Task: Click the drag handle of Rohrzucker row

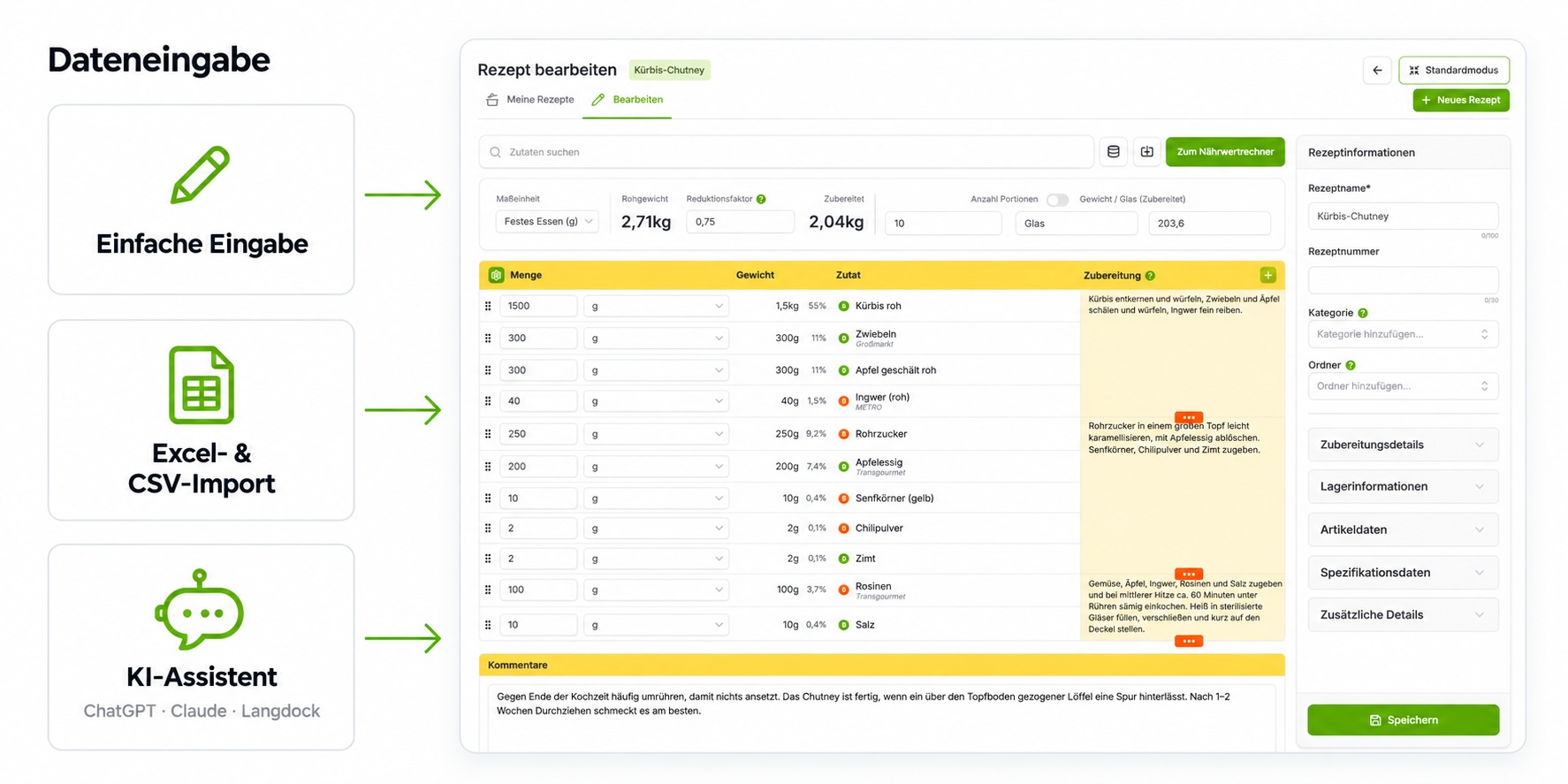Action: click(488, 434)
